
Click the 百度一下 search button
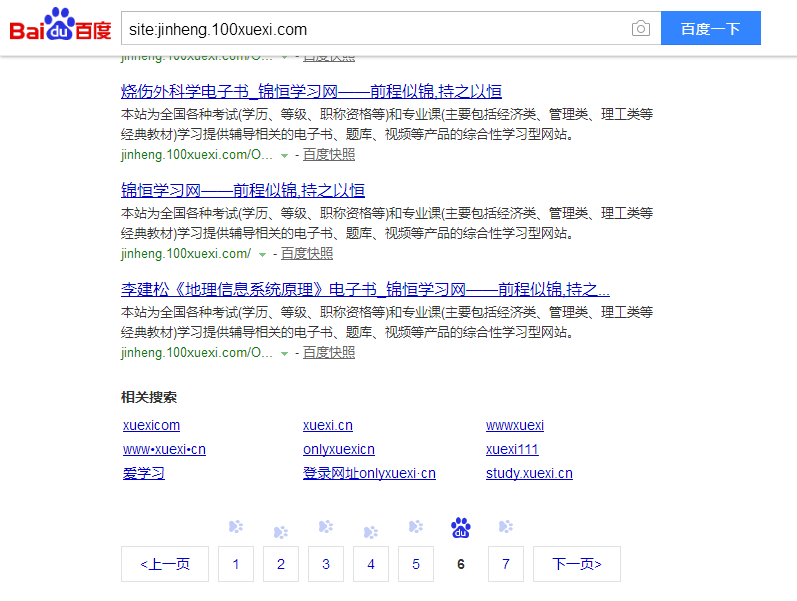(x=711, y=28)
